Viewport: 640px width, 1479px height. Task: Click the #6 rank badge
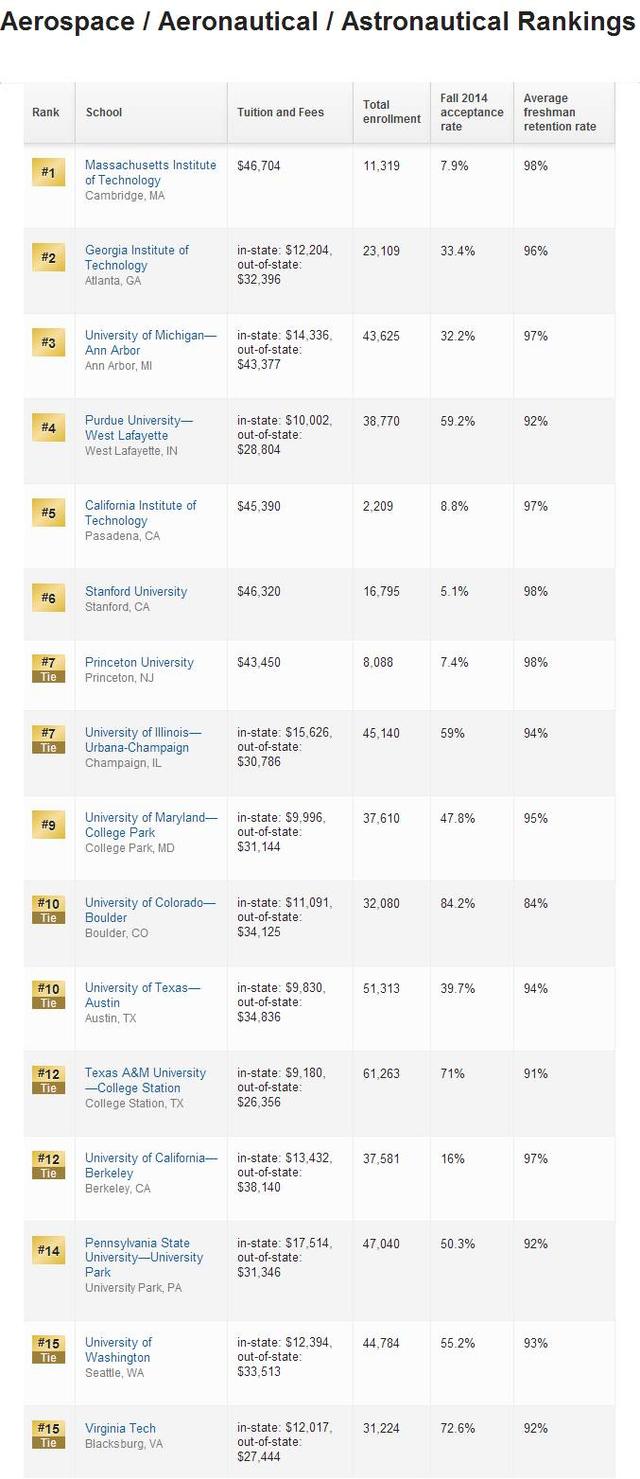(48, 598)
